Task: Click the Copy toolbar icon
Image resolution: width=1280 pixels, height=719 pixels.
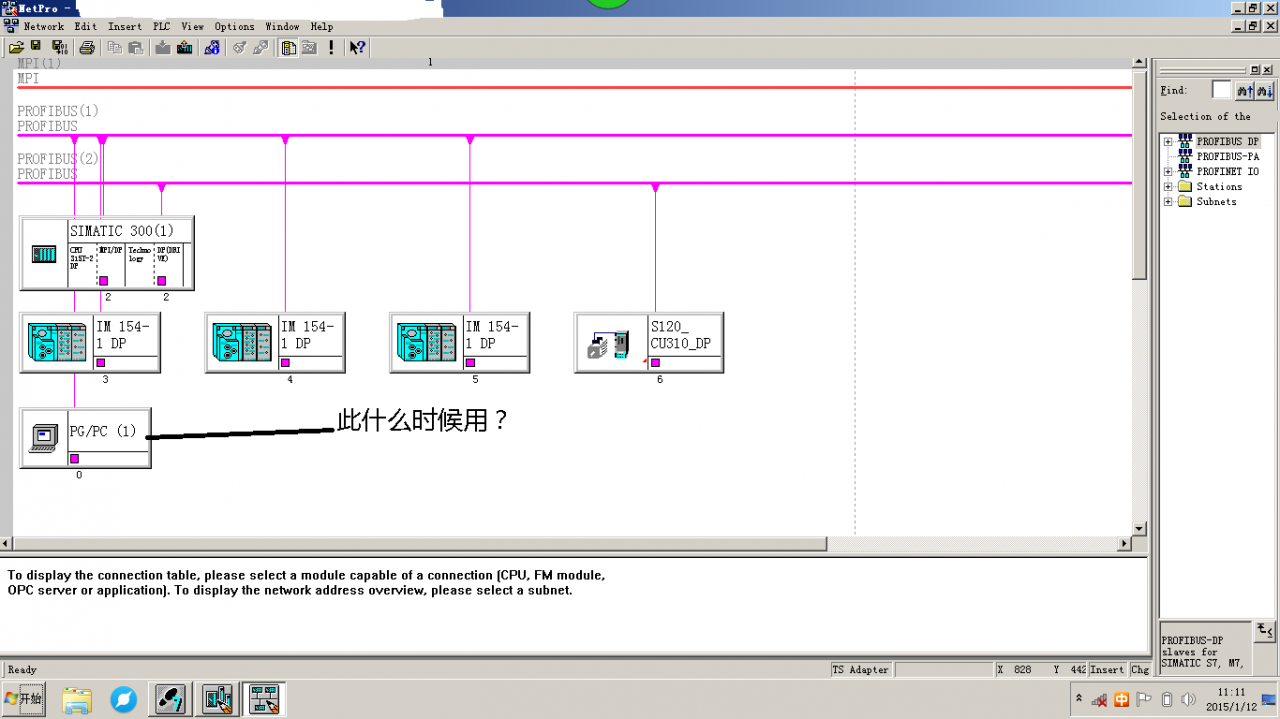Action: tap(115, 47)
